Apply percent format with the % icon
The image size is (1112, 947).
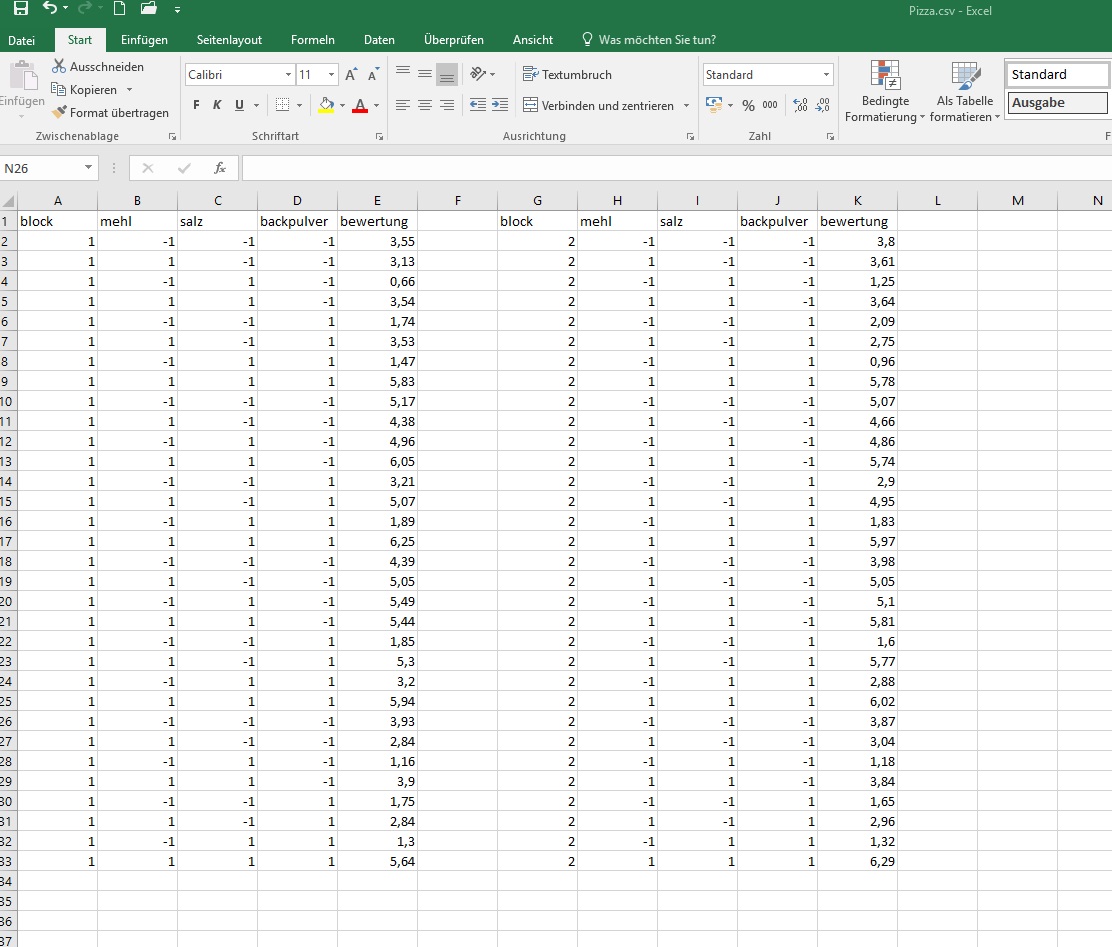click(x=748, y=105)
